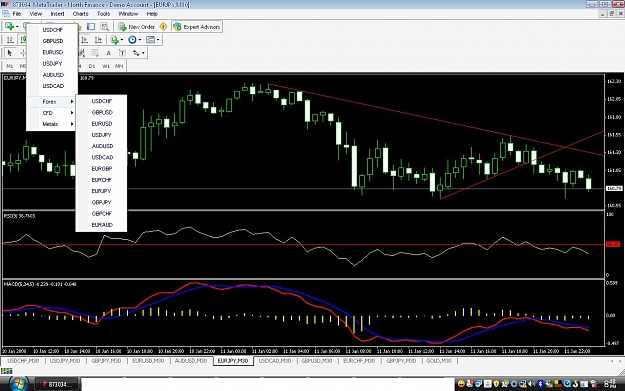Select the D1 timeframe button

[92, 66]
